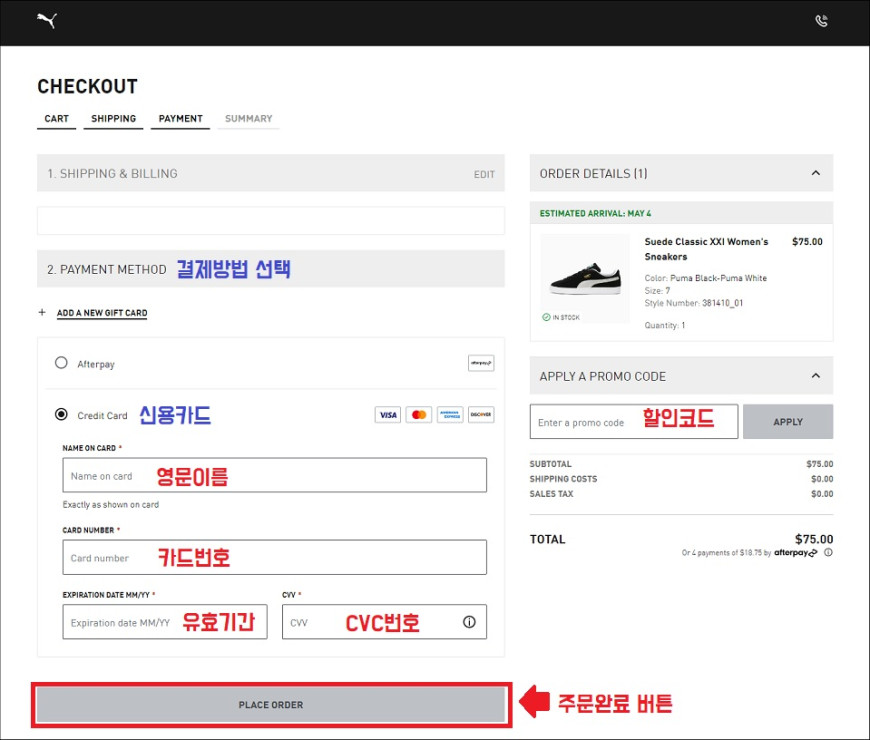Collapse the Order Details section
This screenshot has height=740, width=870.
pos(816,173)
